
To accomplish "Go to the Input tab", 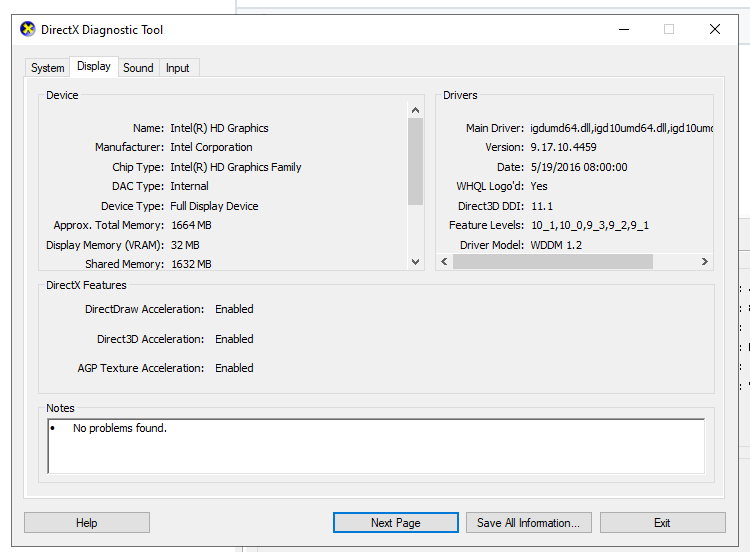I will pos(178,68).
